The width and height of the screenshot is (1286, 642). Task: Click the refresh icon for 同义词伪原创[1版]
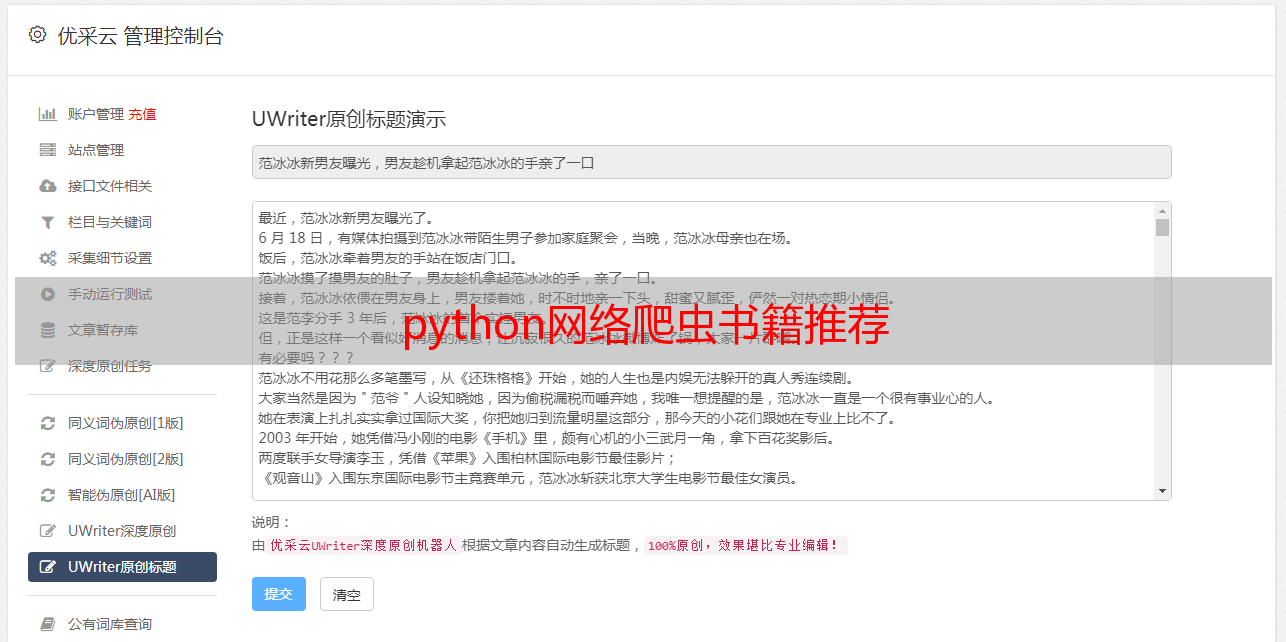(x=47, y=423)
